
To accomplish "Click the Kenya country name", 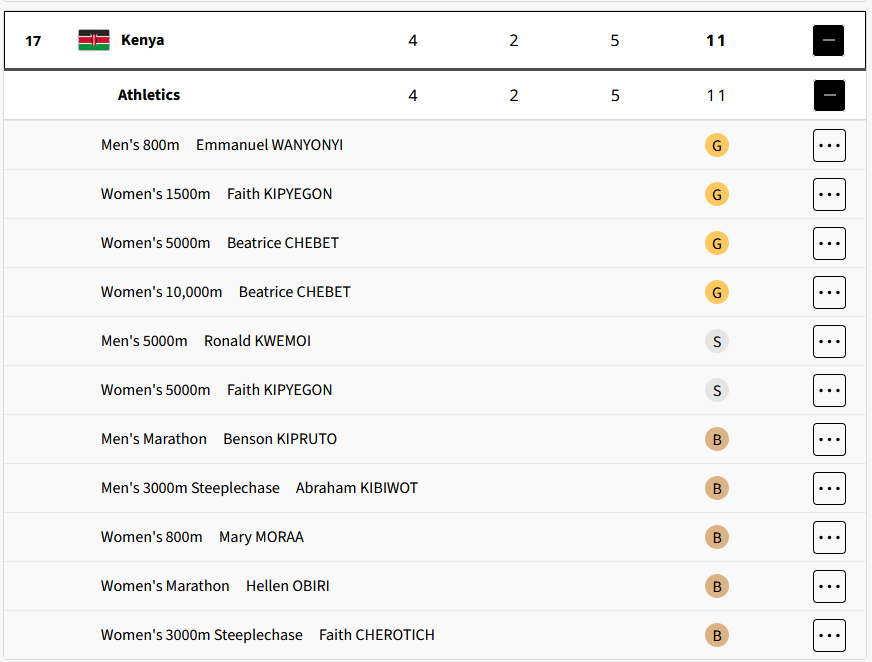I will (x=142, y=41).
